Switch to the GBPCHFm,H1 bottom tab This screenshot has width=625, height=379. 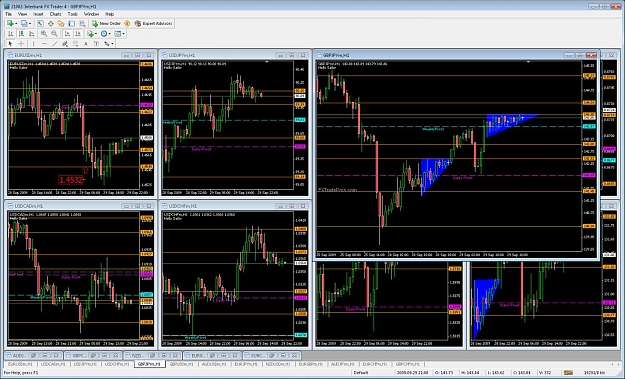pyautogui.click(x=408, y=364)
